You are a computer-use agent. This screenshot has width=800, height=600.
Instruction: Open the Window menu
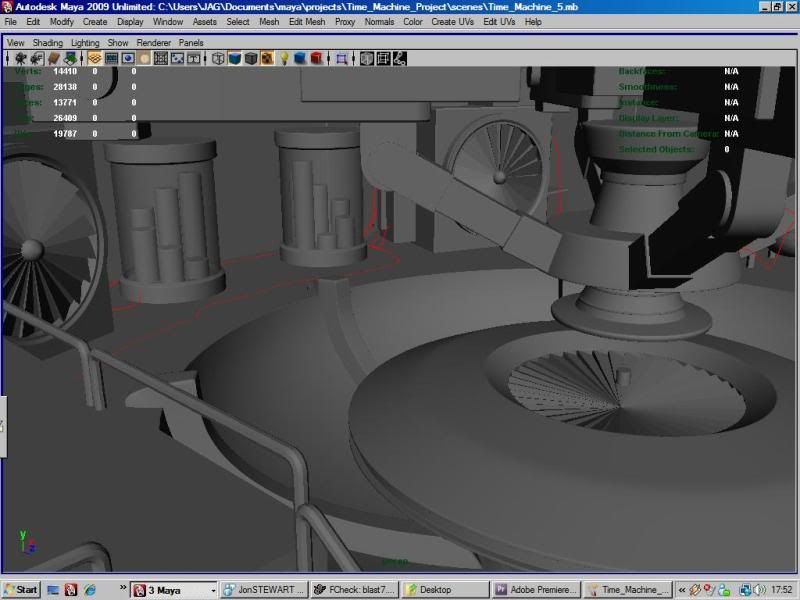(x=168, y=22)
